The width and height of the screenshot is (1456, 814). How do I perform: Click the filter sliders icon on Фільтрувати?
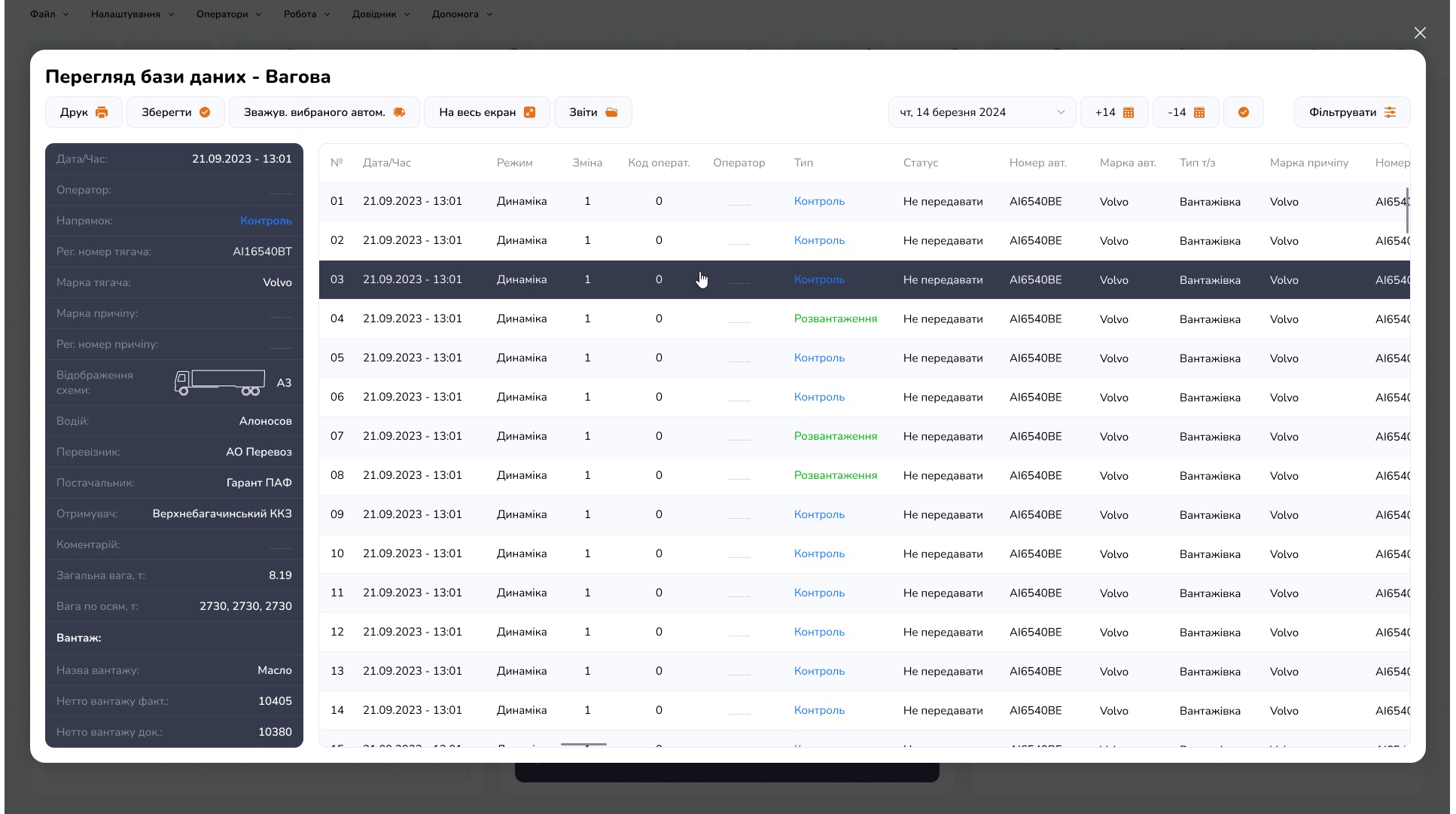(1391, 112)
